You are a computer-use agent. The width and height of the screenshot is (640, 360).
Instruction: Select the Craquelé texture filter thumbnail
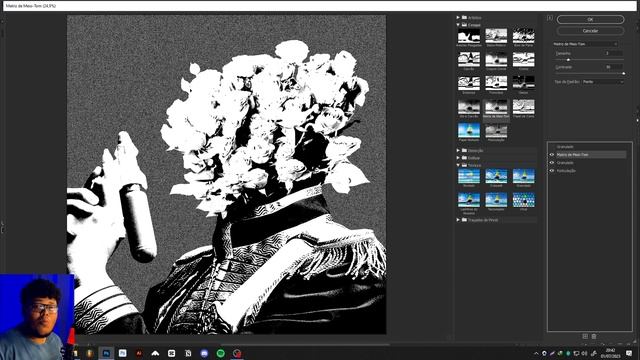click(496, 176)
